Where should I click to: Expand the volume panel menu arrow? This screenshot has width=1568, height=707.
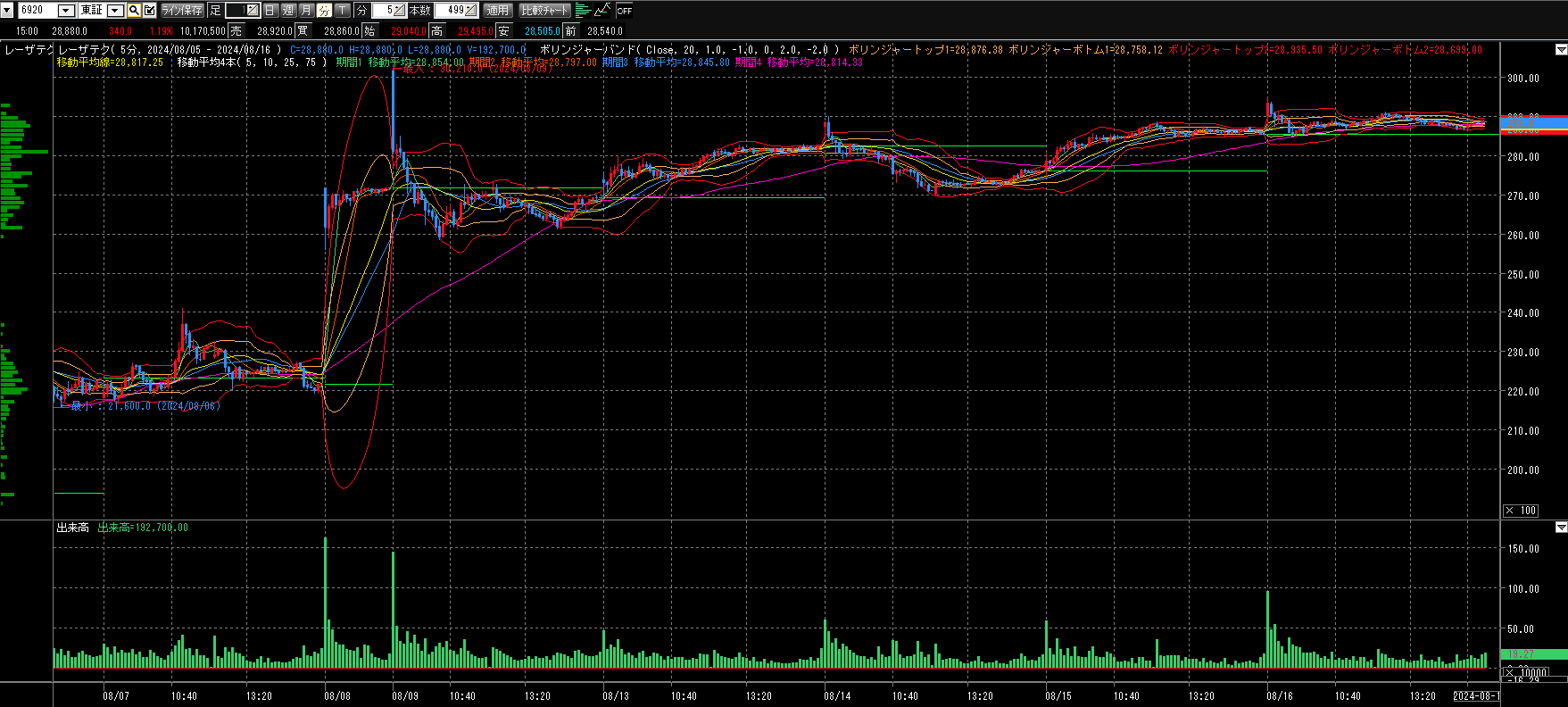click(1561, 528)
